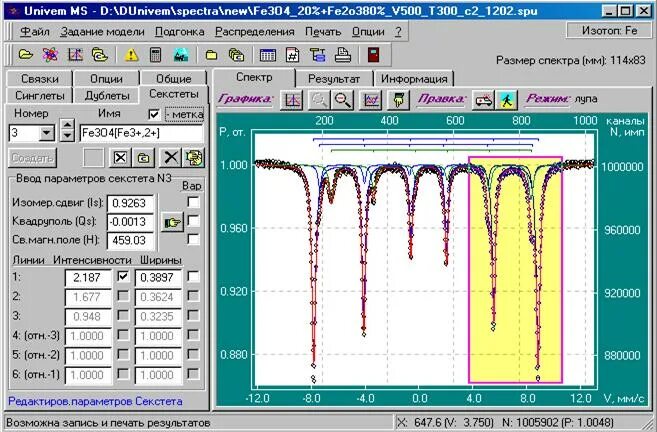Click the Создать button
657x432 pixels.
tap(32, 158)
